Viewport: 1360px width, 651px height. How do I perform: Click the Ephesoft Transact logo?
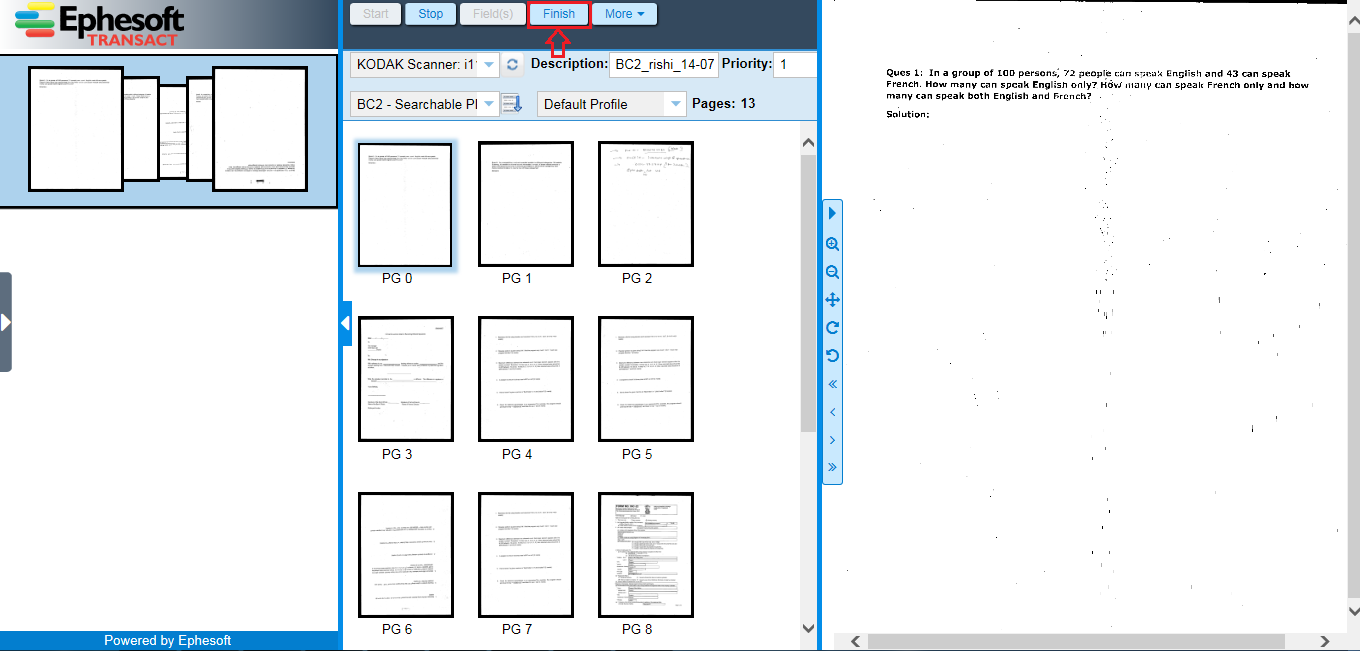click(100, 24)
